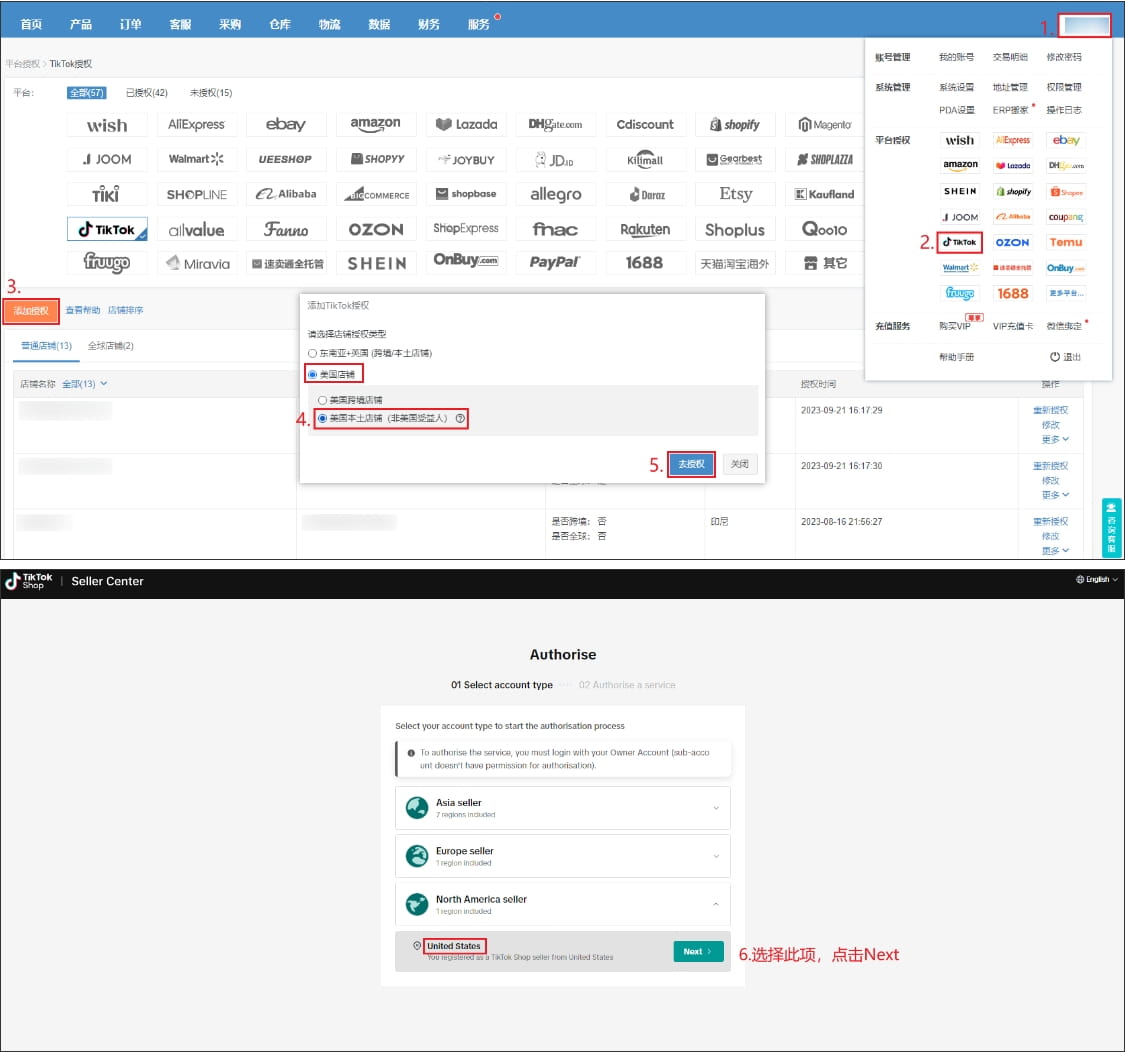Image resolution: width=1125 pixels, height=1055 pixels.
Task: Choose 美国跨境店铺 radio button
Action: 322,400
